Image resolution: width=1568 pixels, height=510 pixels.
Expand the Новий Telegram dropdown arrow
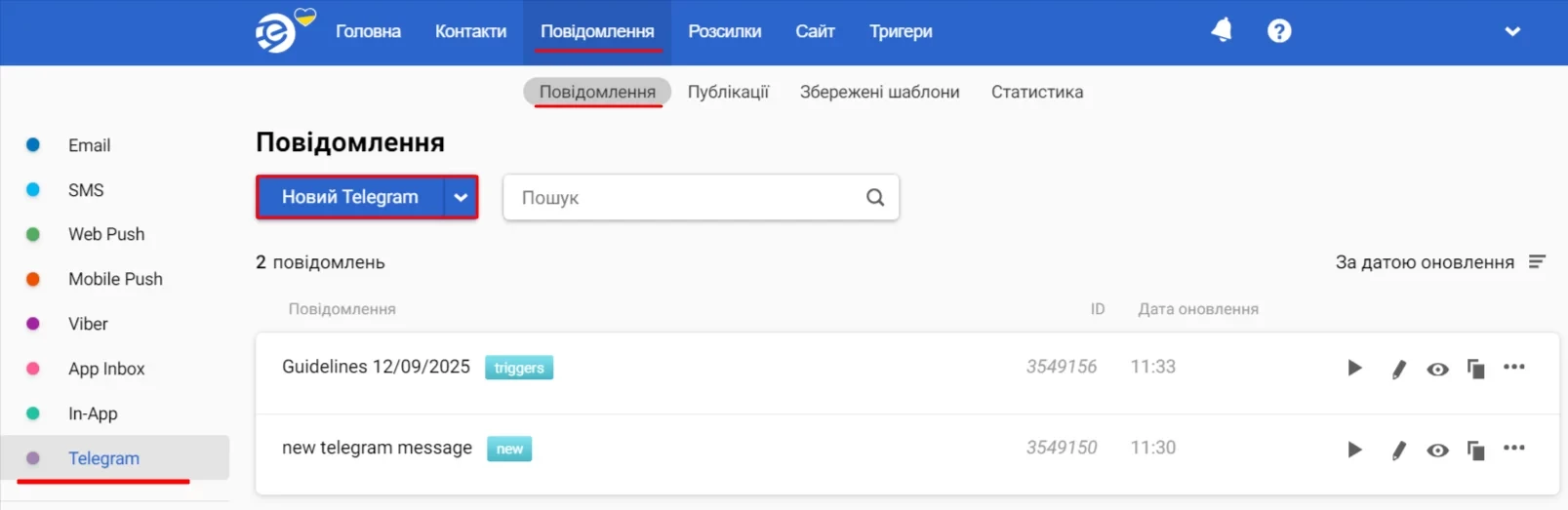point(461,197)
